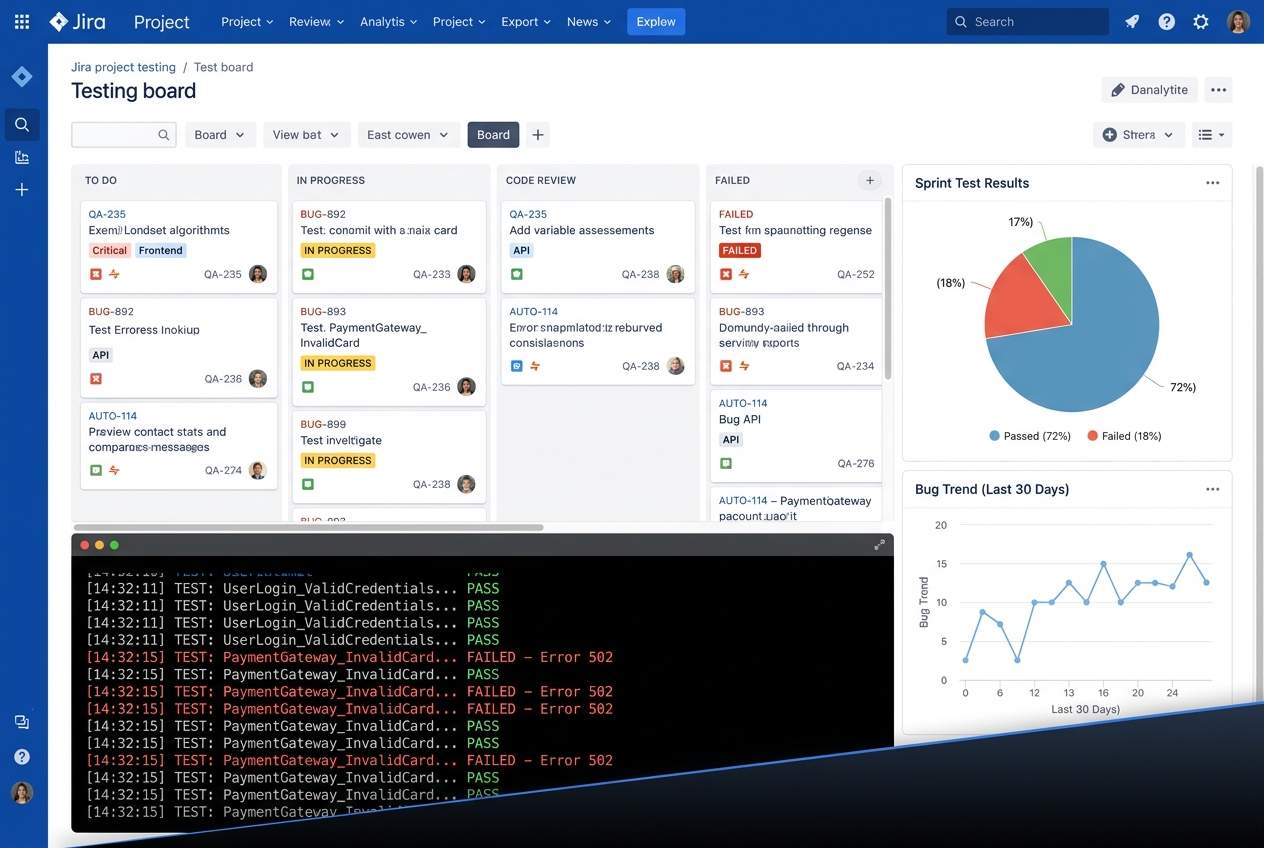Viewport: 1264px width, 848px height.
Task: Follow the Jira project testing breadcrumb link
Action: click(123, 67)
